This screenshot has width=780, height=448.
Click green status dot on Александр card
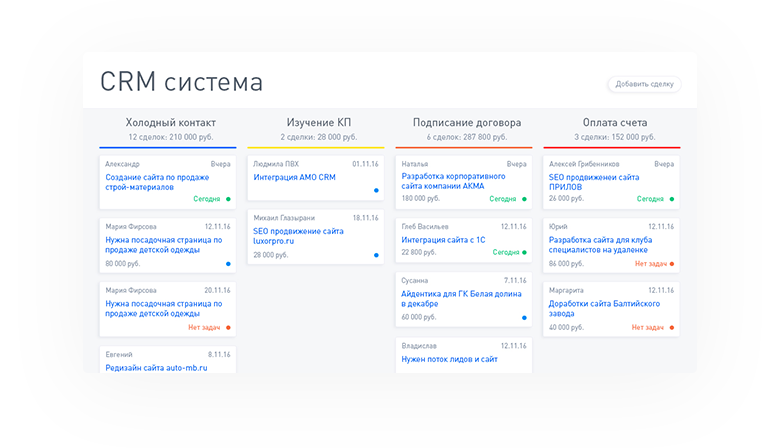(228, 199)
